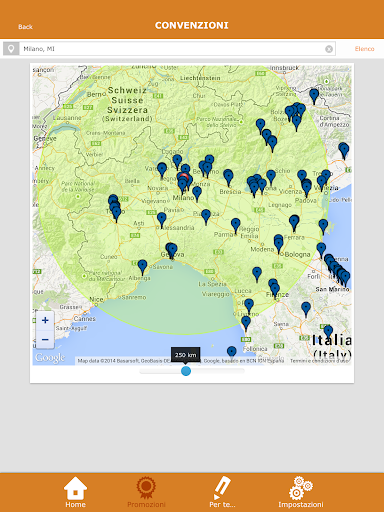Switch to the Promozioni tab
The width and height of the screenshot is (384, 512).
146,492
